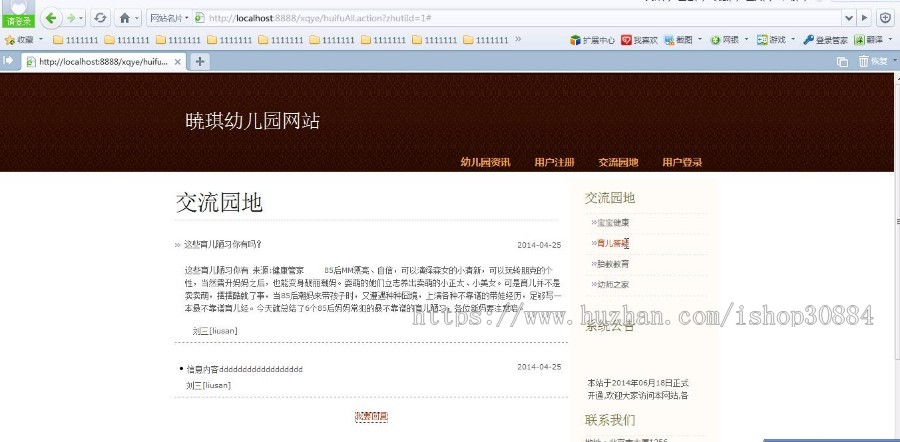900x442 pixels.
Task: Click the 网银 online banking tool
Action: [x=724, y=40]
